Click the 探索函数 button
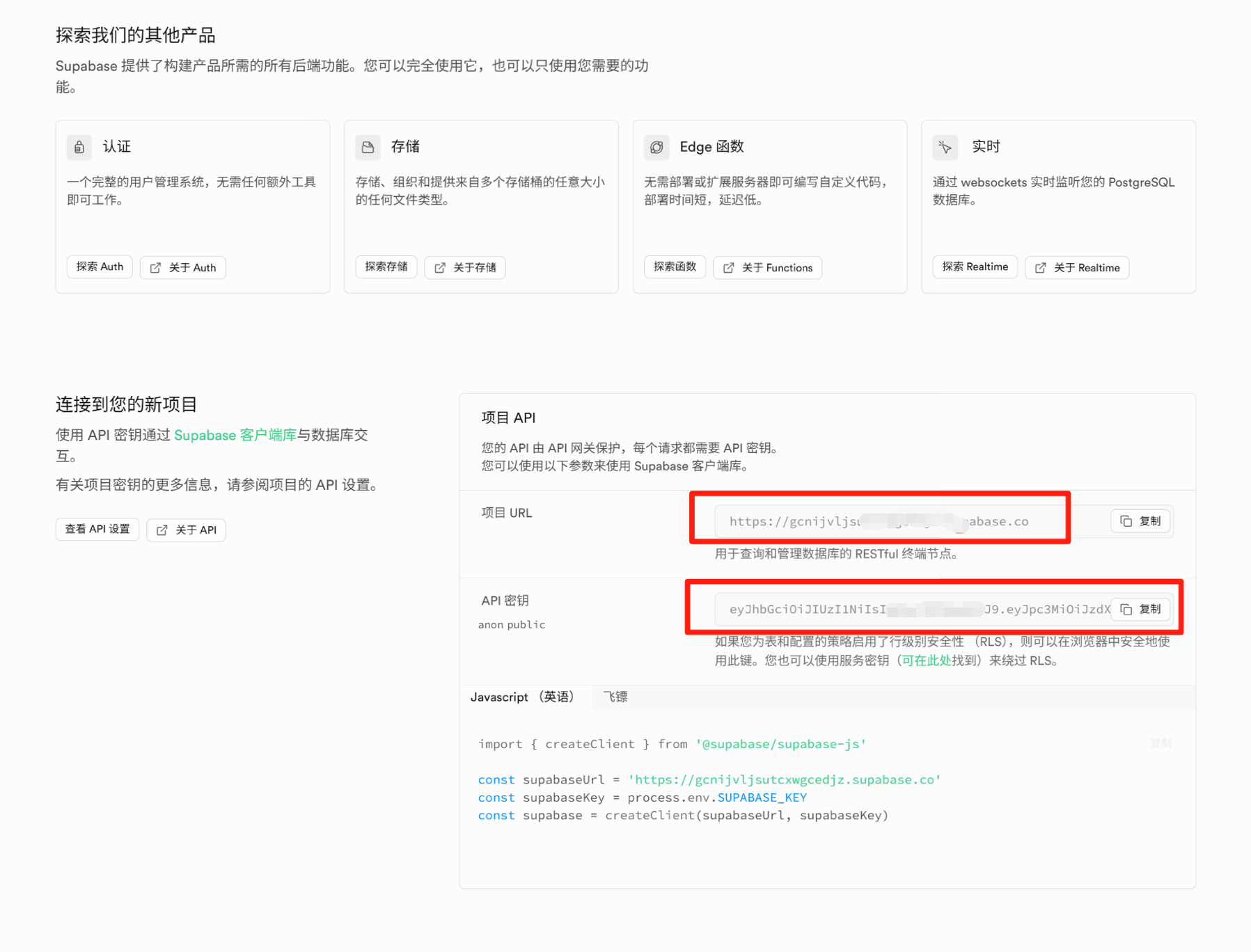Viewport: 1251px width, 952px height. coord(675,267)
